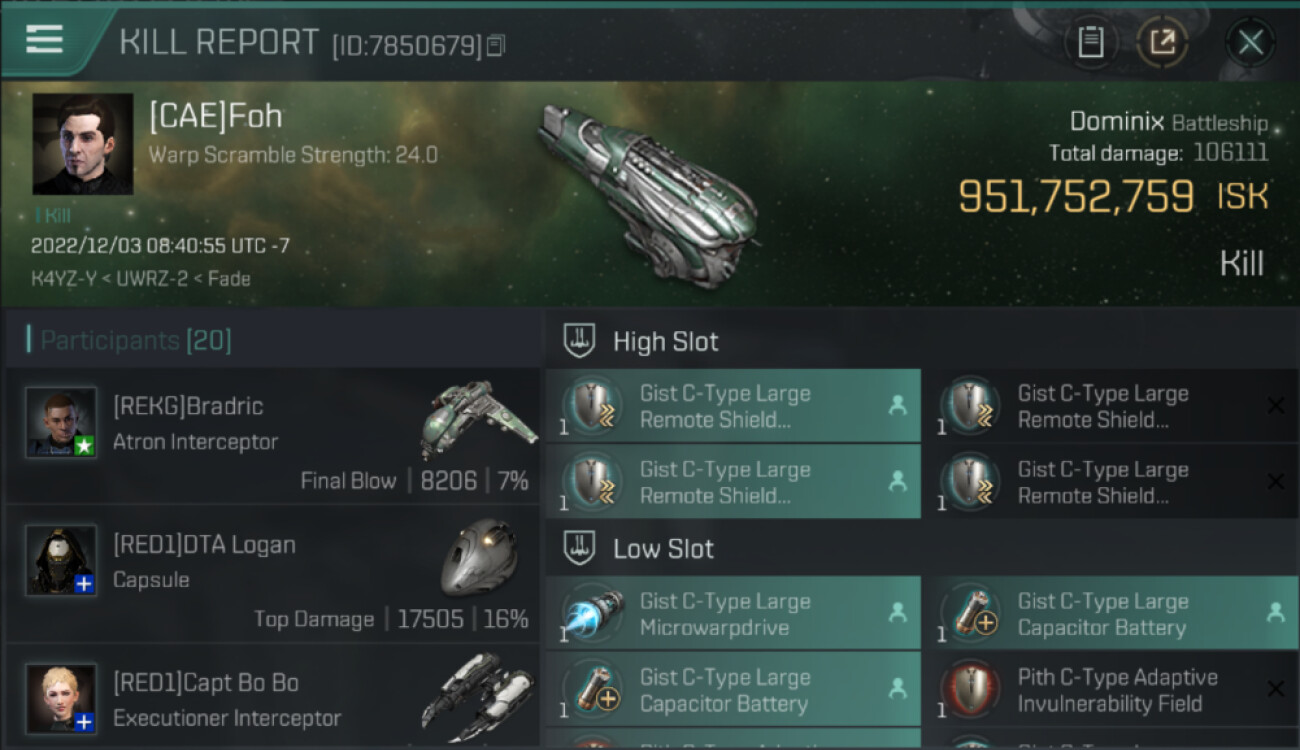Click the clipboard icon in top bar

pyautogui.click(x=1091, y=43)
